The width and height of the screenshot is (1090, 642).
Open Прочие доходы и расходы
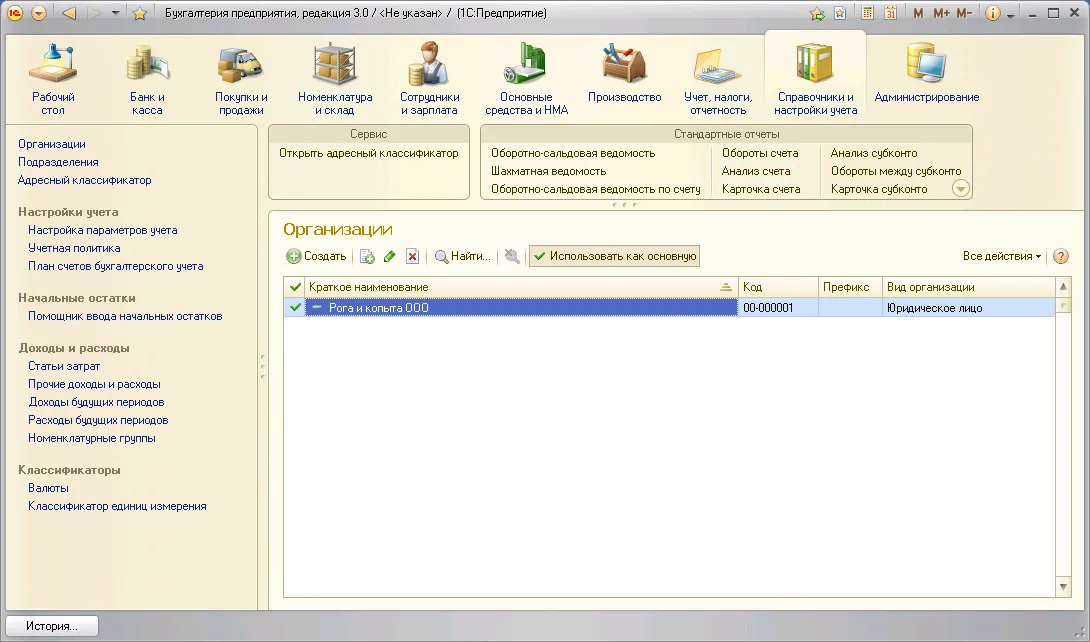click(95, 384)
